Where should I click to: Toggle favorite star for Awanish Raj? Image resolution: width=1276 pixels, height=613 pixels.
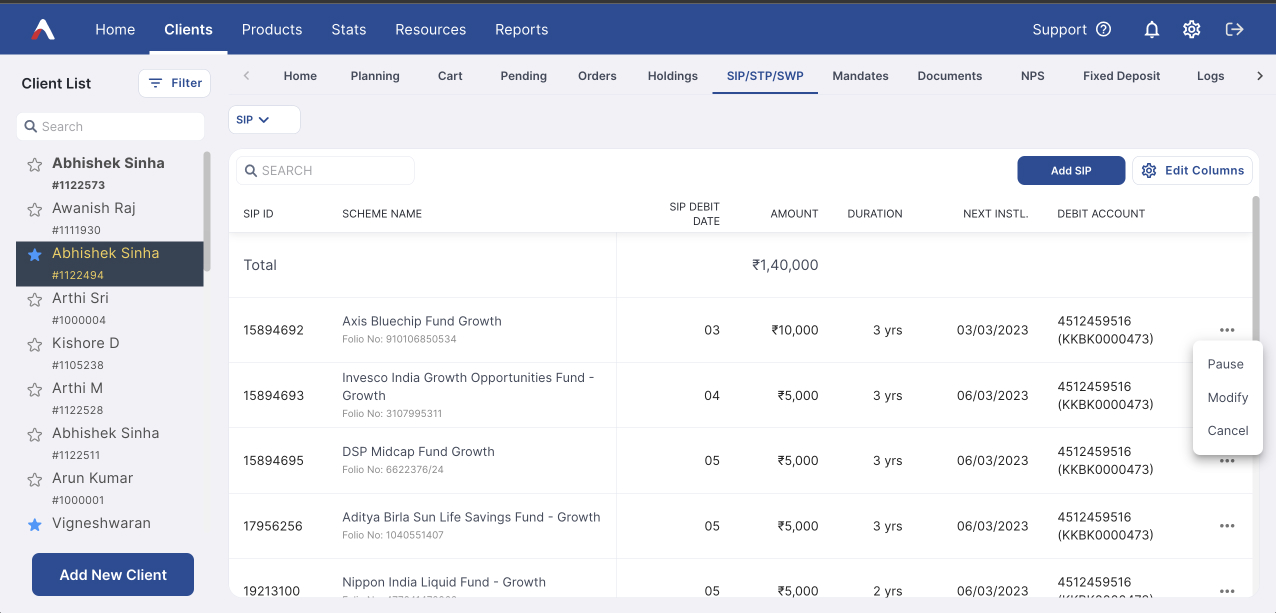(35, 209)
